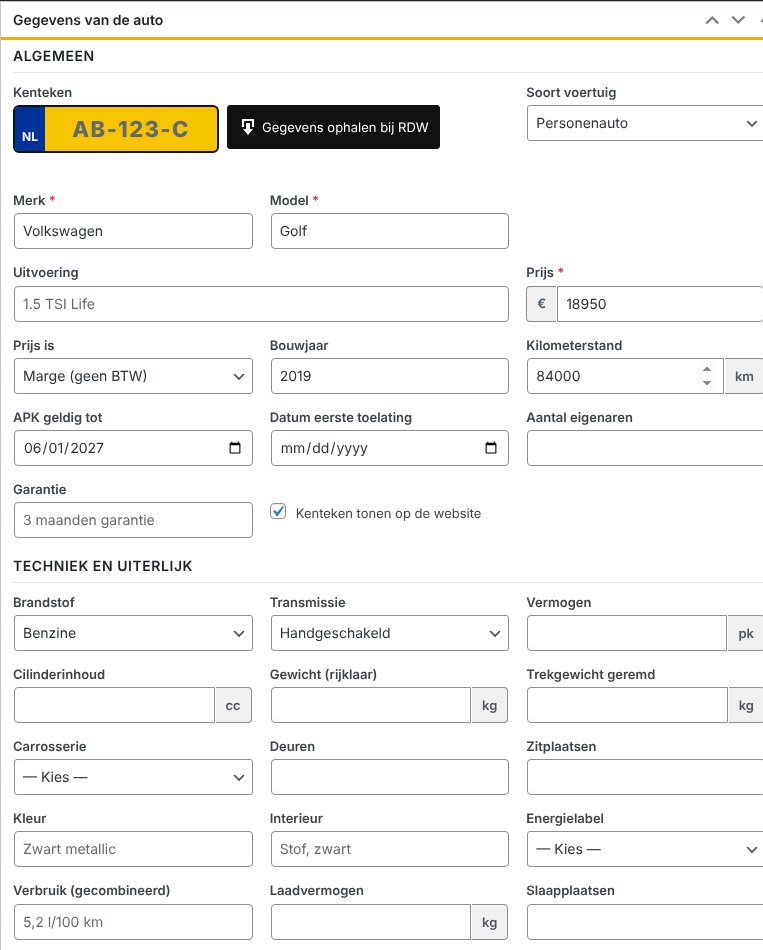
Task: Open Soort voertuig dropdown
Action: (645, 123)
